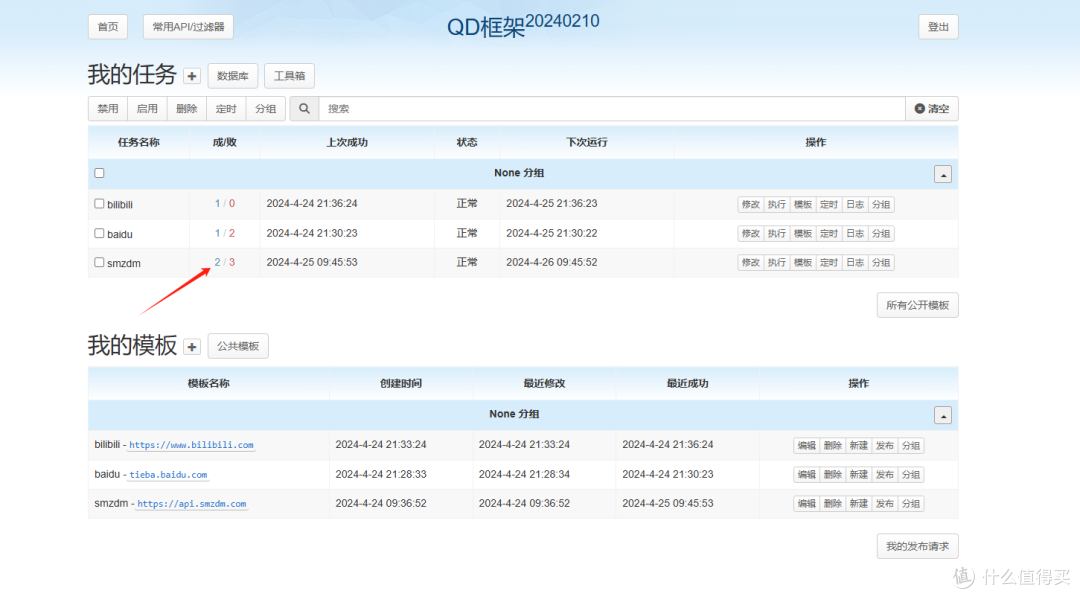Screen dimensions: 1080x599
Task: Click 定时 for the smzdm task
Action: [x=829, y=262]
